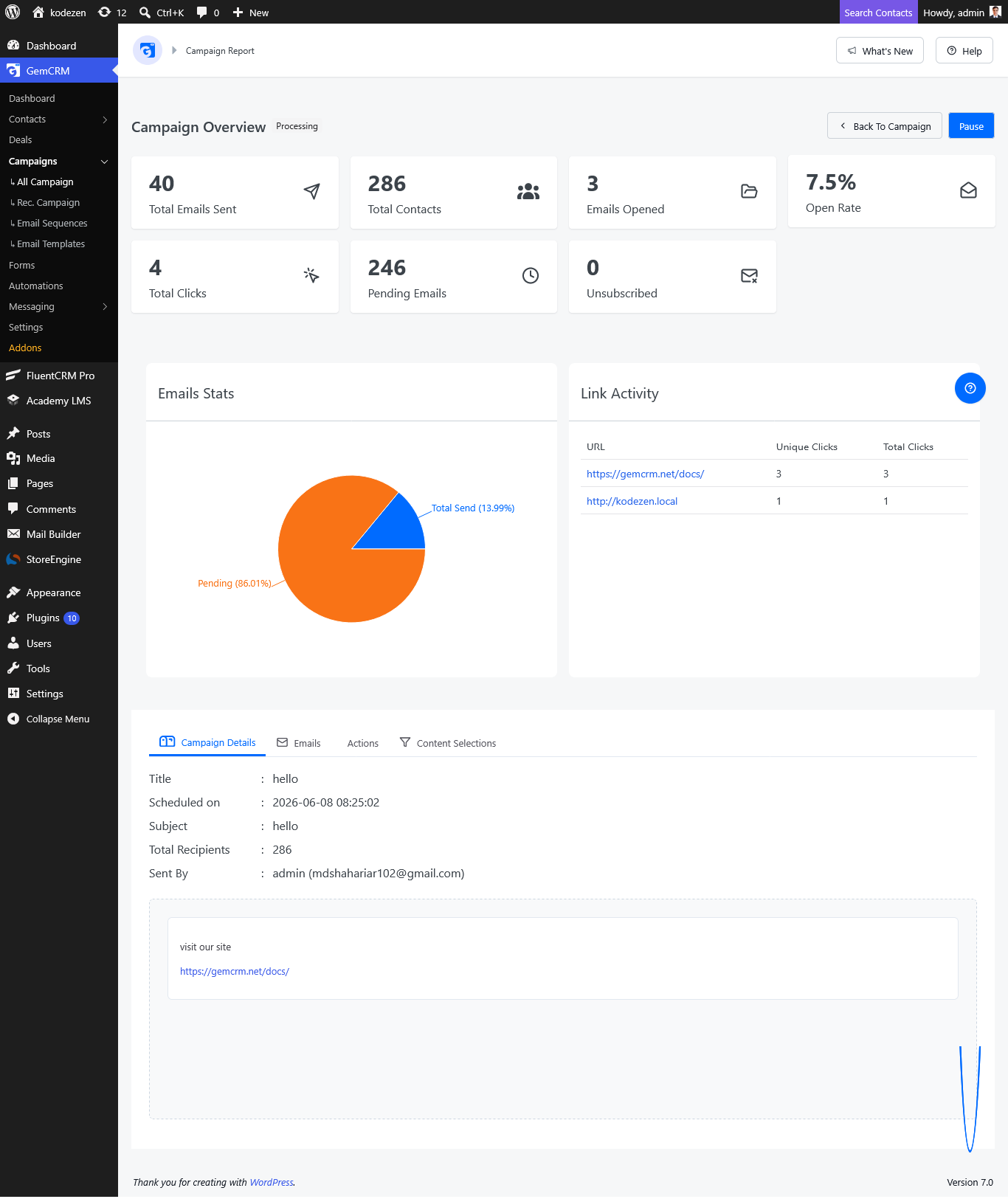Collapse the Campaigns submenu chevron
Screen dimensions: 1008x1199
(105, 162)
